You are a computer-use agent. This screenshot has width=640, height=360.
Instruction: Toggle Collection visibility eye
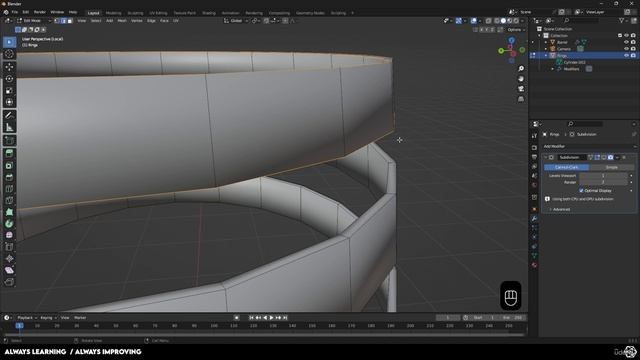[x=627, y=36]
